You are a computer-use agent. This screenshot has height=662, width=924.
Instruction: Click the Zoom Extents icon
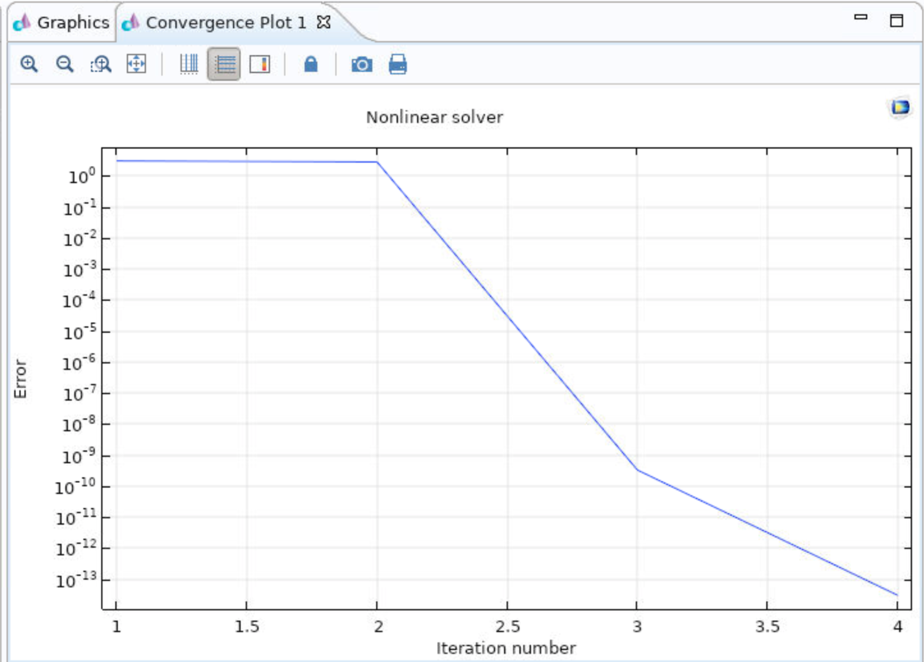pos(136,65)
